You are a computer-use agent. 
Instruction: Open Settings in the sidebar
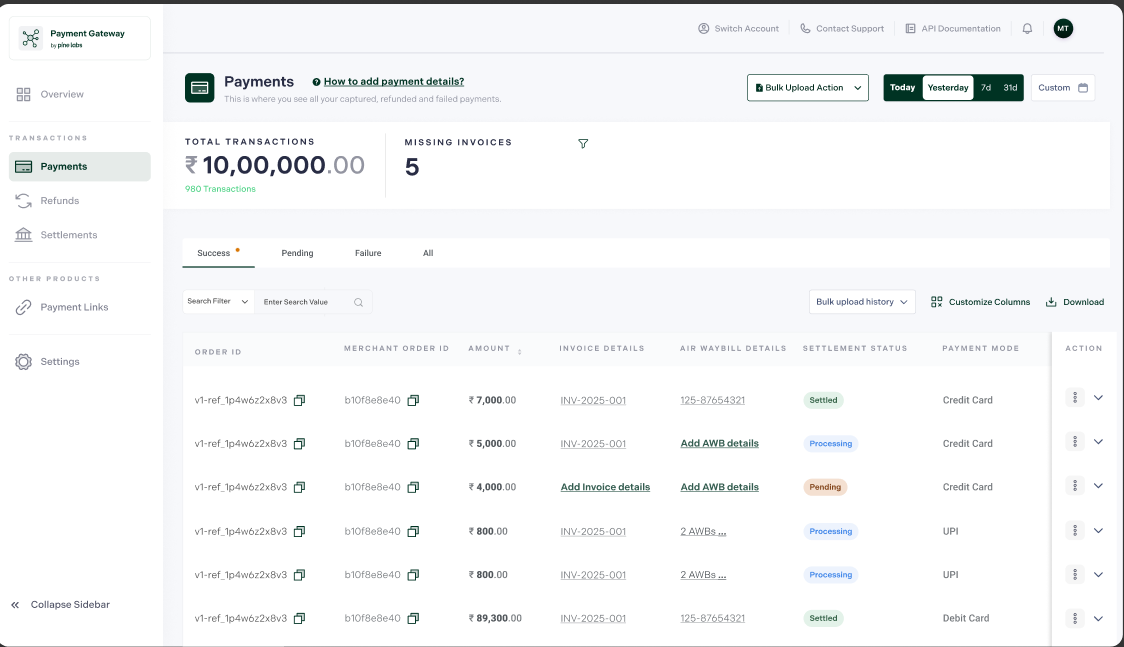tap(80, 362)
